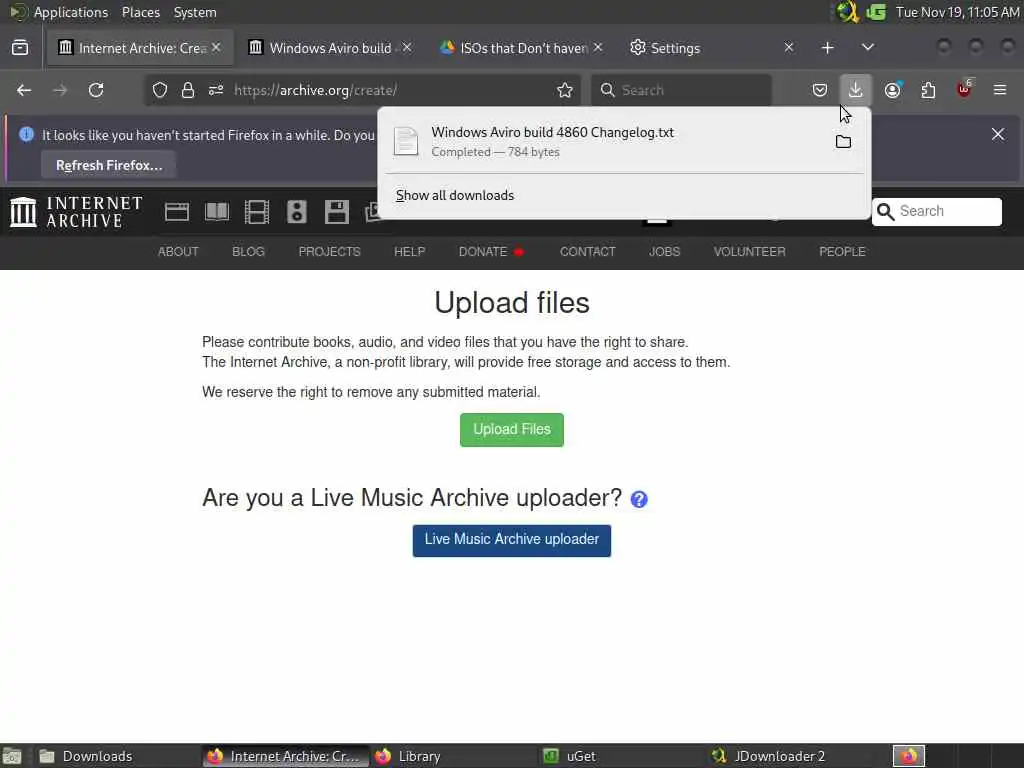1024x768 pixels.
Task: Click Show all downloads
Action: [455, 195]
